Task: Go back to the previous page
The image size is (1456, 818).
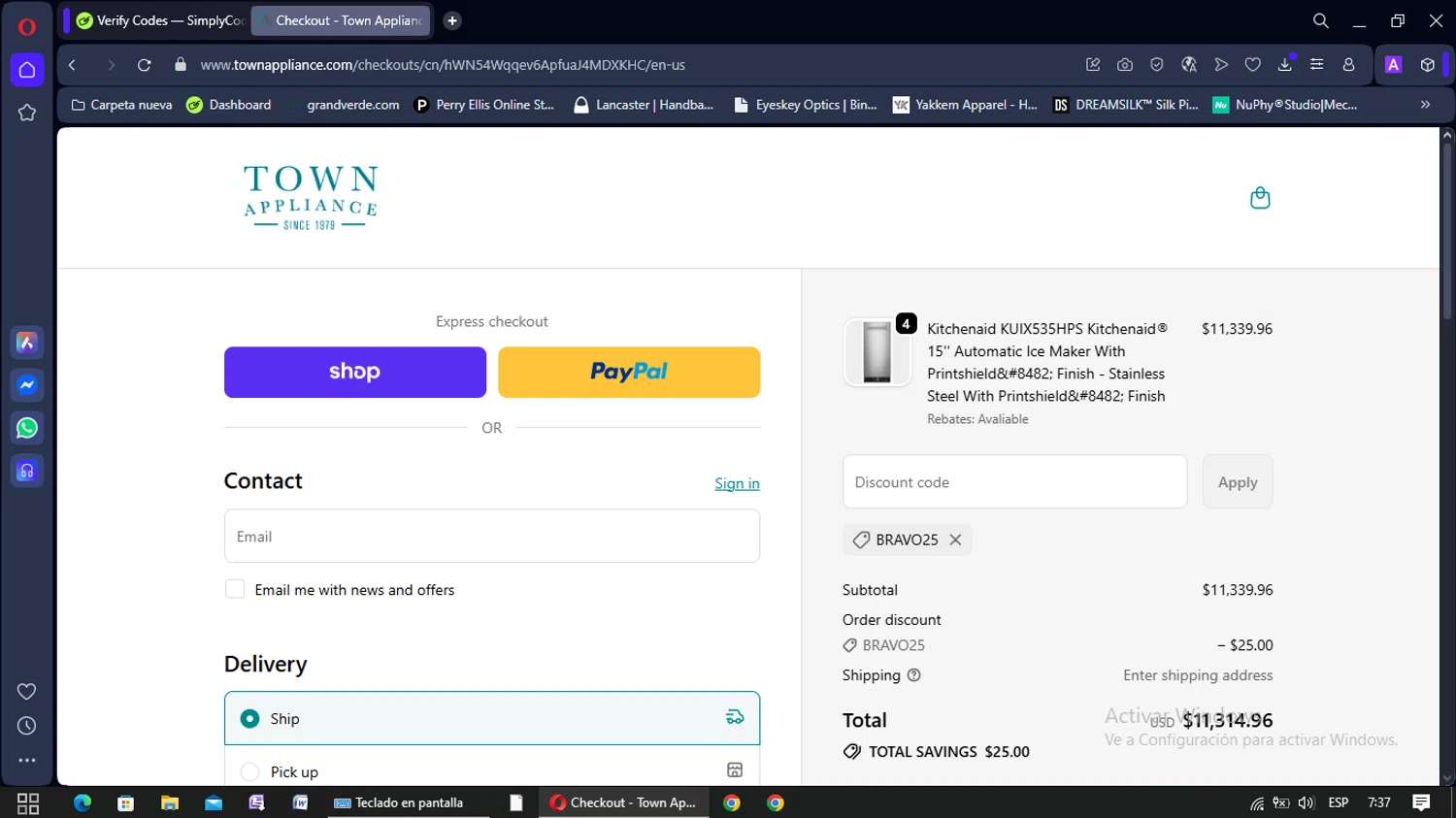Action: click(x=72, y=65)
